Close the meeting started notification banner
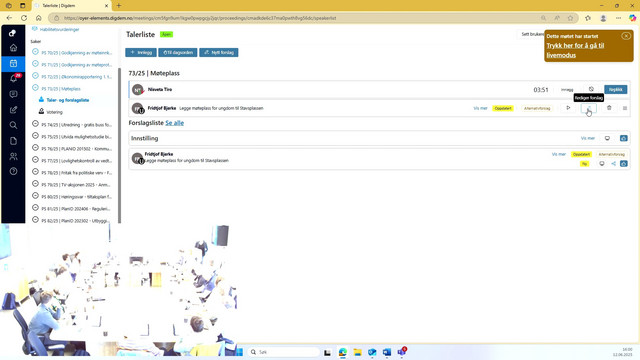 (626, 36)
